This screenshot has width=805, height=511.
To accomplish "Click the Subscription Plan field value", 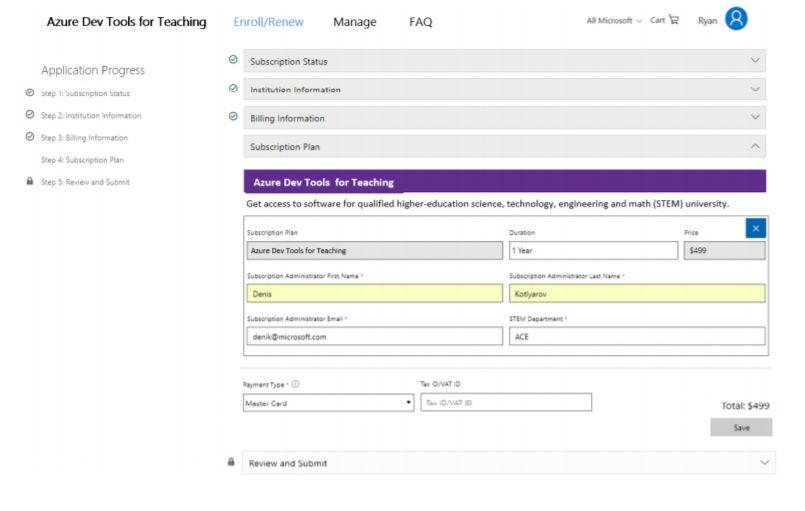I will point(375,250).
